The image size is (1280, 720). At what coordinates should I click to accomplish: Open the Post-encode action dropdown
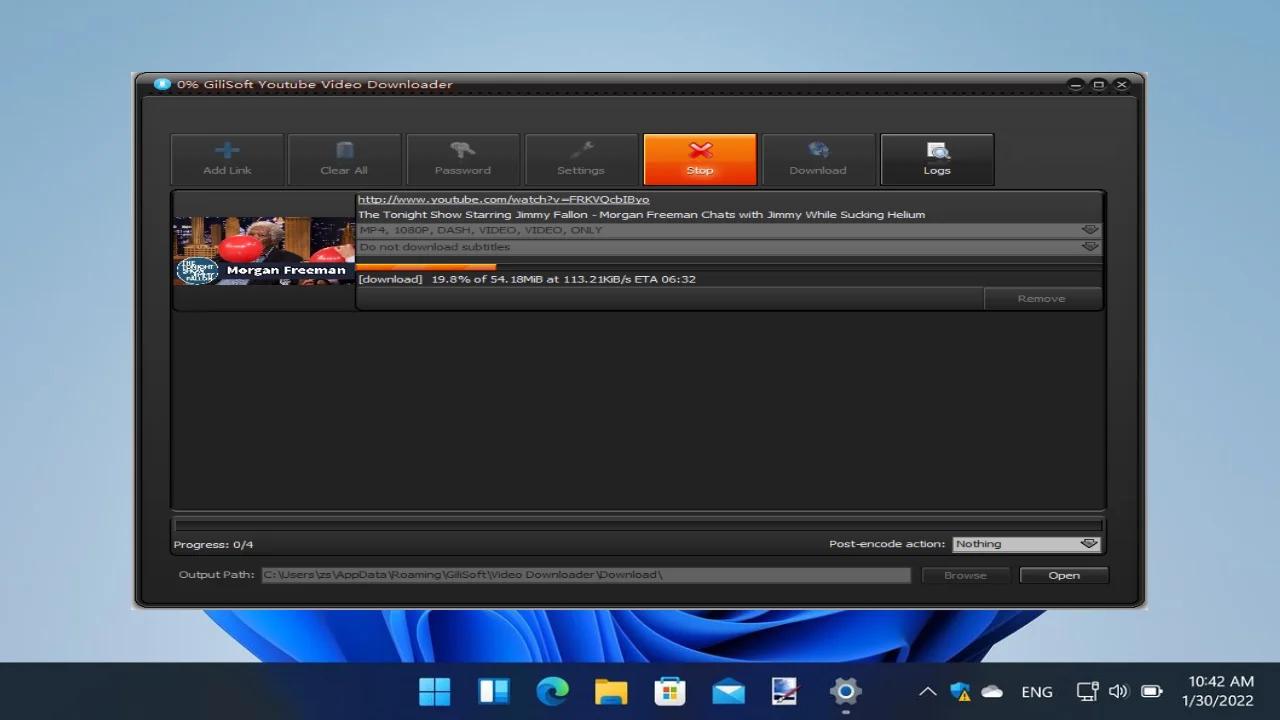[1026, 544]
